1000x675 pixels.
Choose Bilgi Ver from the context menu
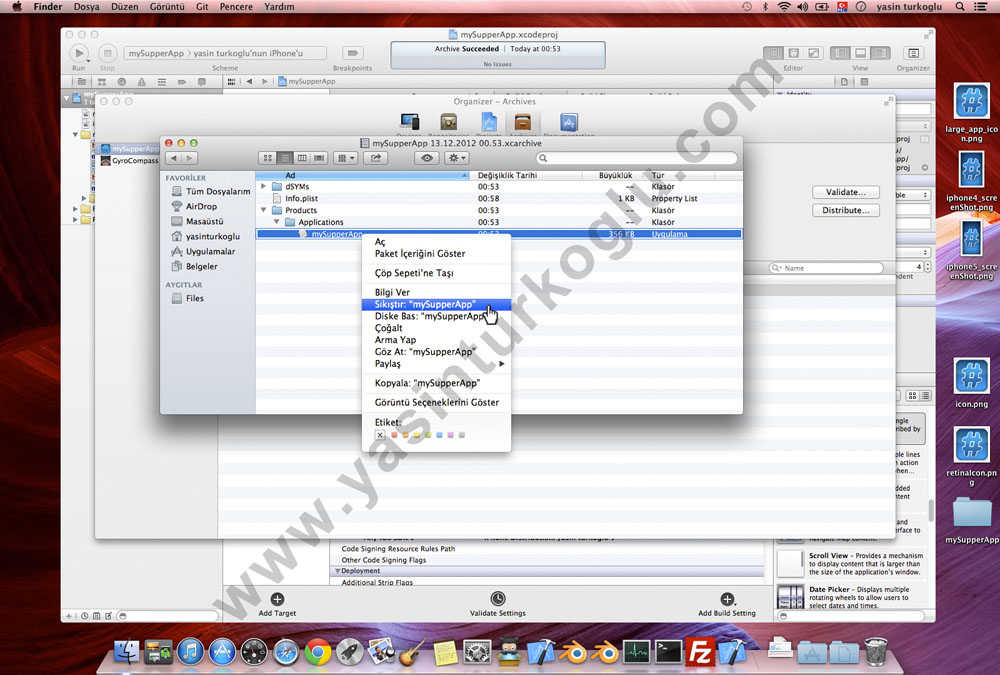(436, 292)
